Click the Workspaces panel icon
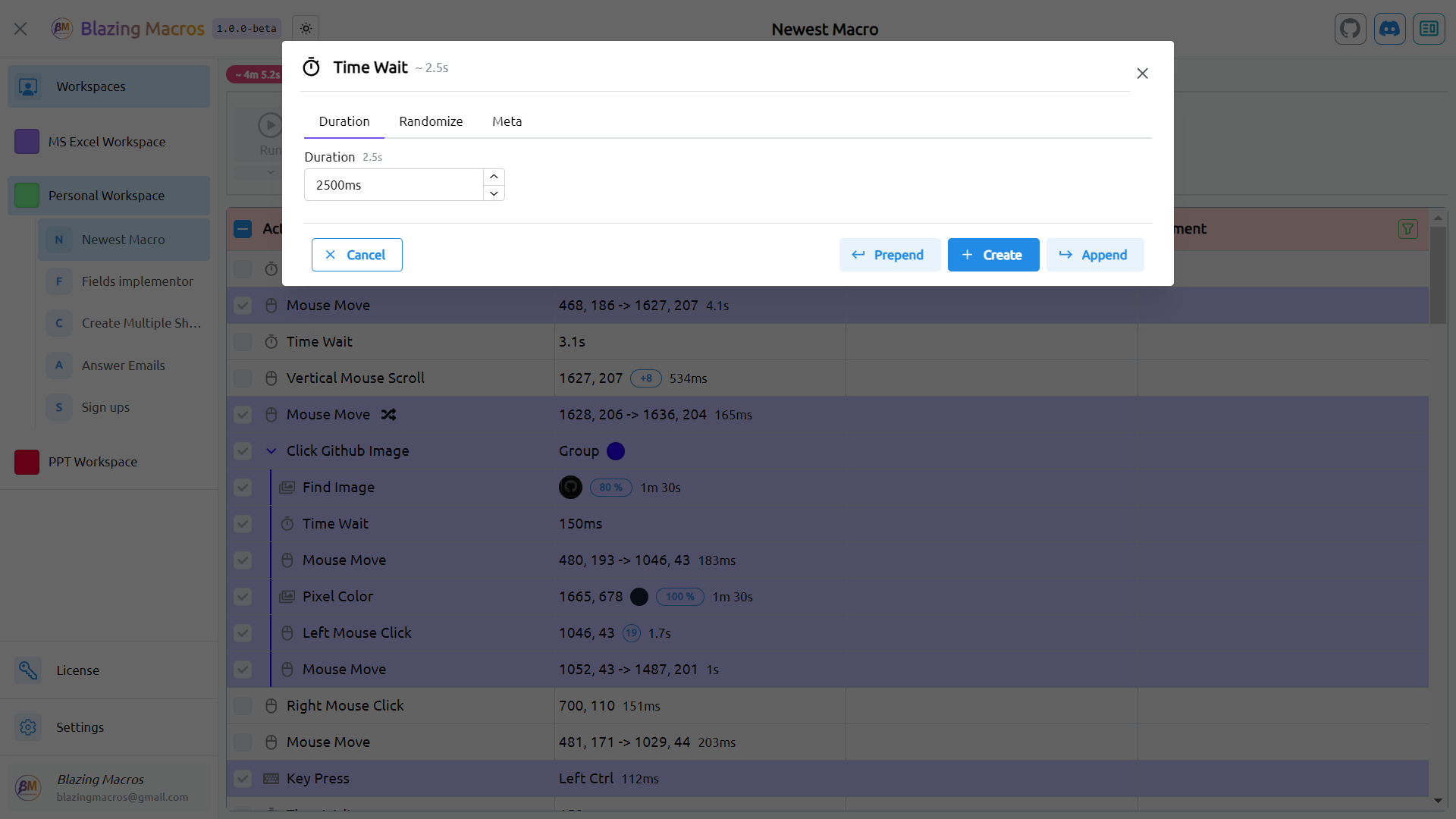1456x819 pixels. click(28, 86)
